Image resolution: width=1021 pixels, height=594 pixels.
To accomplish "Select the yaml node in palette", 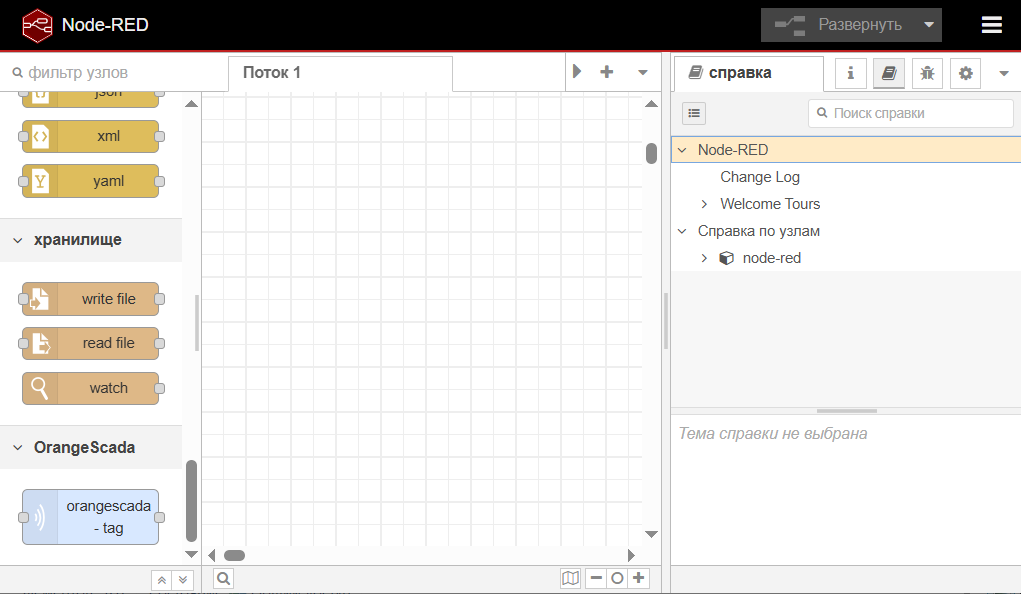I will 91,181.
